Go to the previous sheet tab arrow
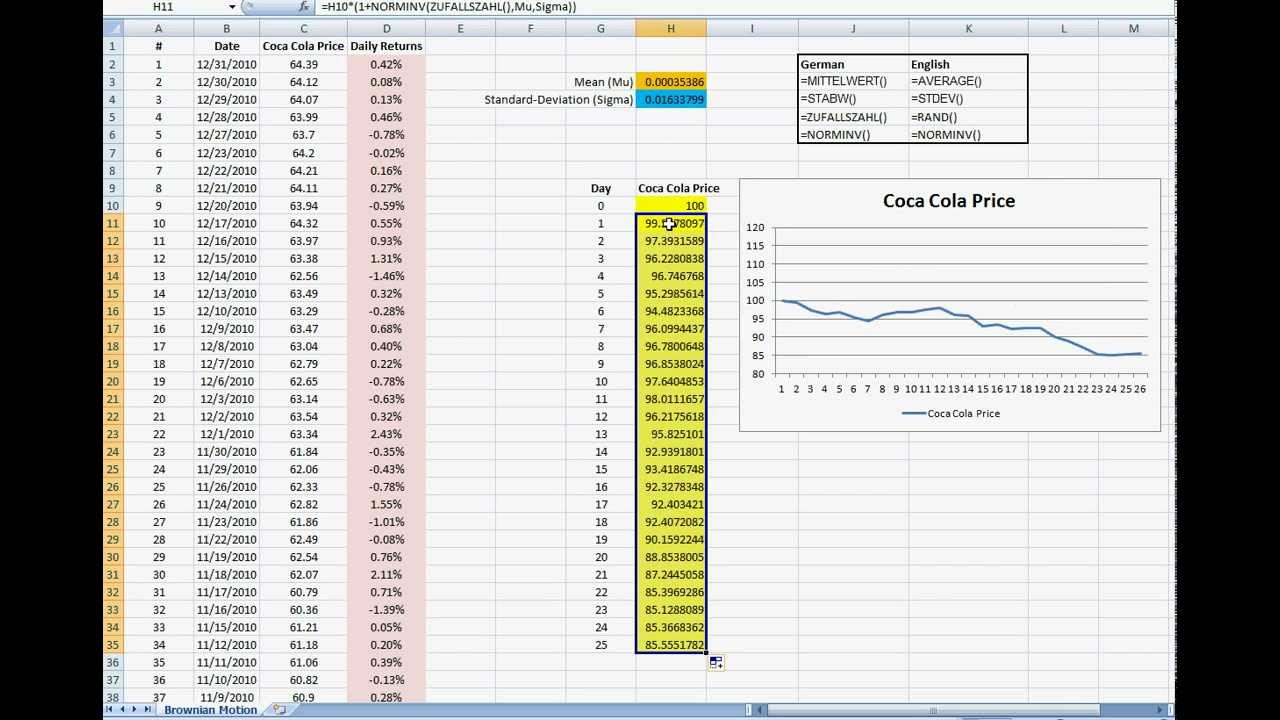 124,710
